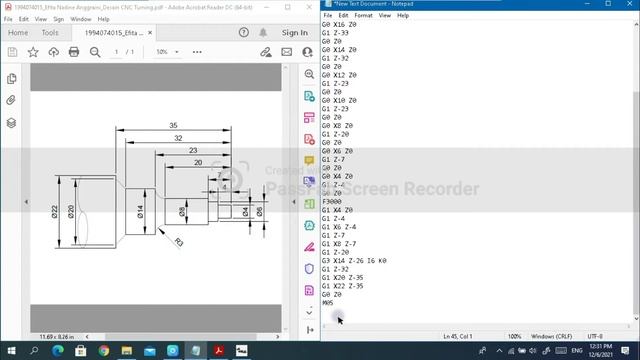The width and height of the screenshot is (640, 360).
Task: Select the 1994074015_Efita document tab
Action: coord(113,33)
